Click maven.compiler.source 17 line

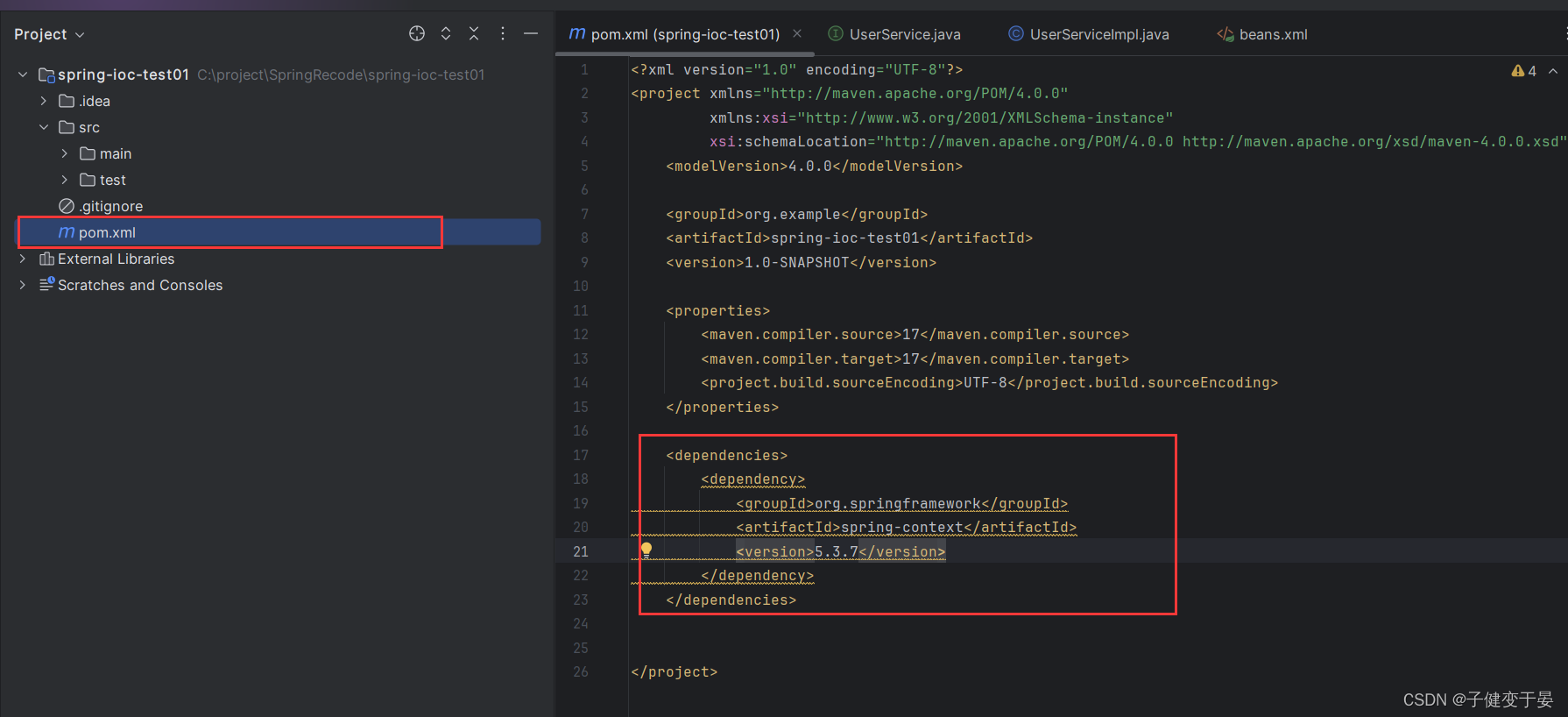915,334
